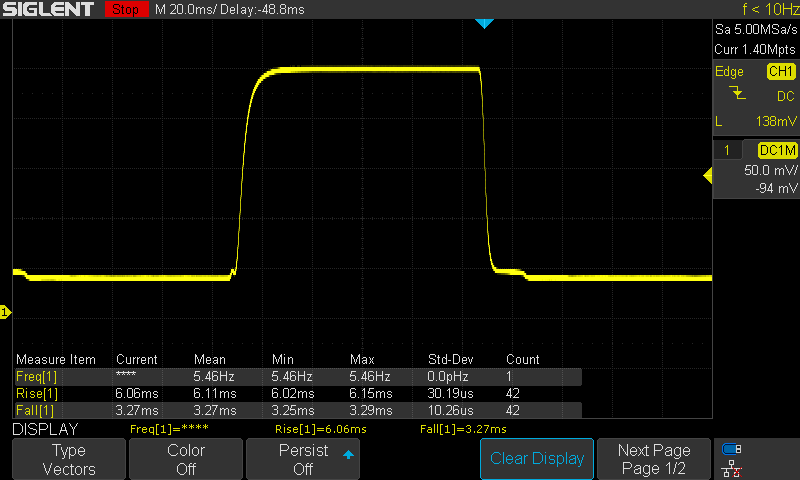Viewport: 800px width, 480px height.
Task: Open the Type Vectors display option
Action: coord(69,459)
